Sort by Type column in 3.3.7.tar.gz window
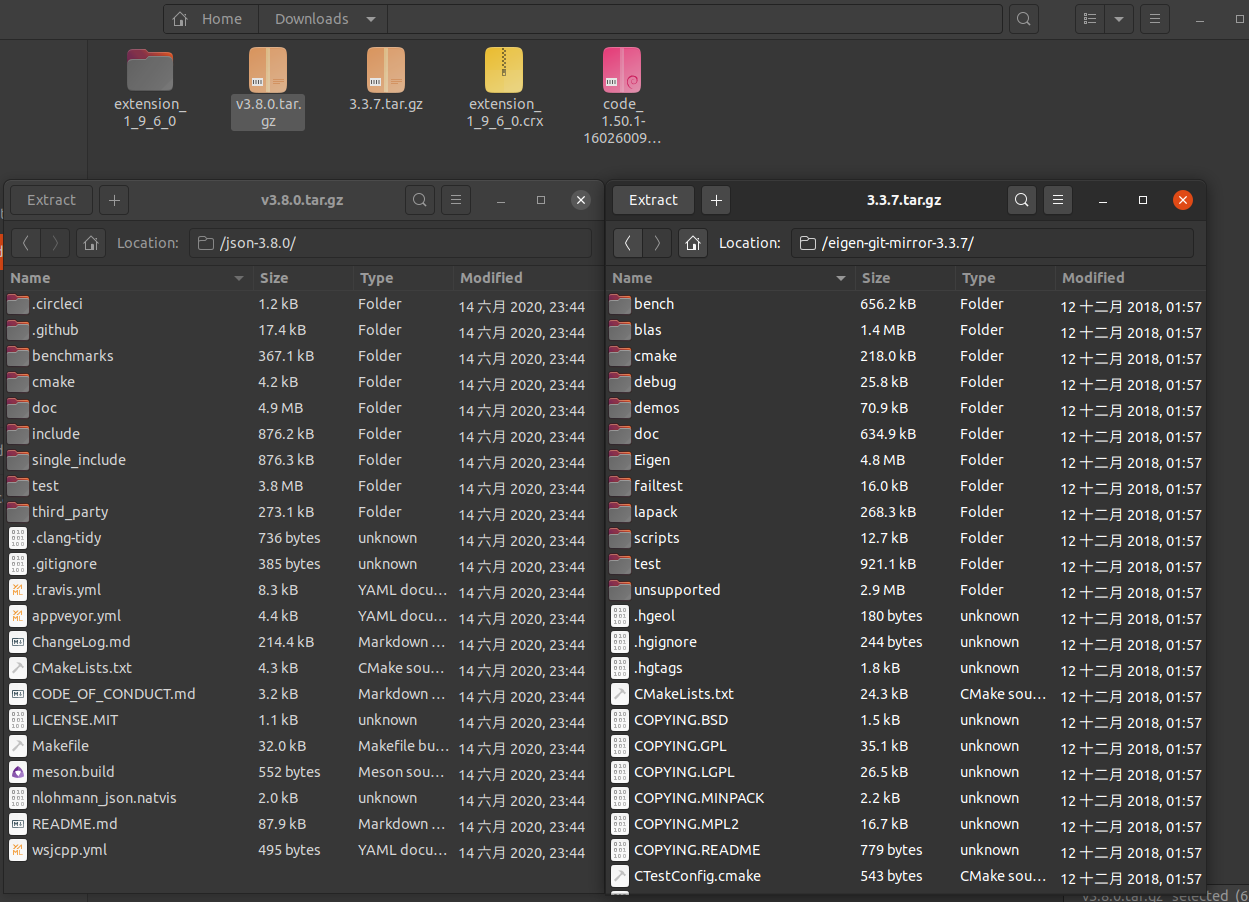Image resolution: width=1249 pixels, height=902 pixels. [x=1003, y=278]
